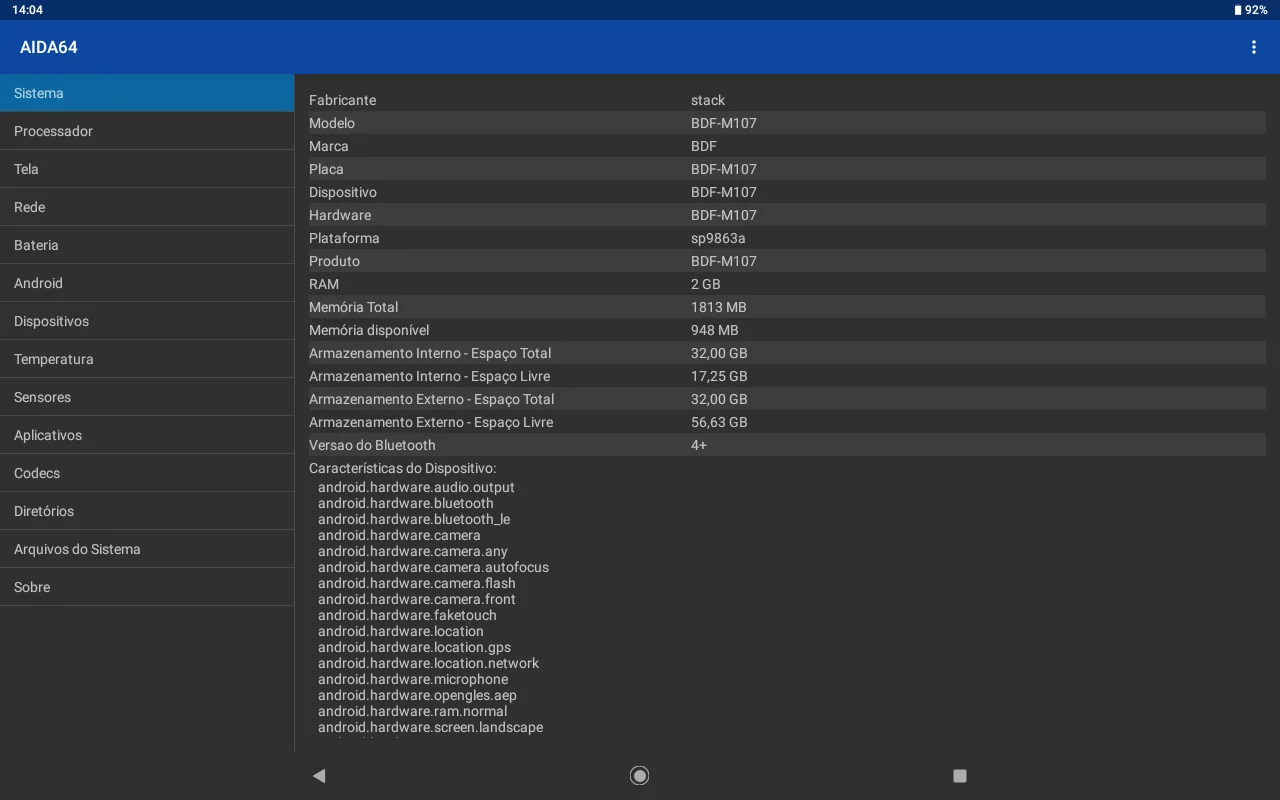This screenshot has height=800, width=1280.
Task: Click the Versao do Bluetooth value '4+'
Action: pyautogui.click(x=699, y=445)
